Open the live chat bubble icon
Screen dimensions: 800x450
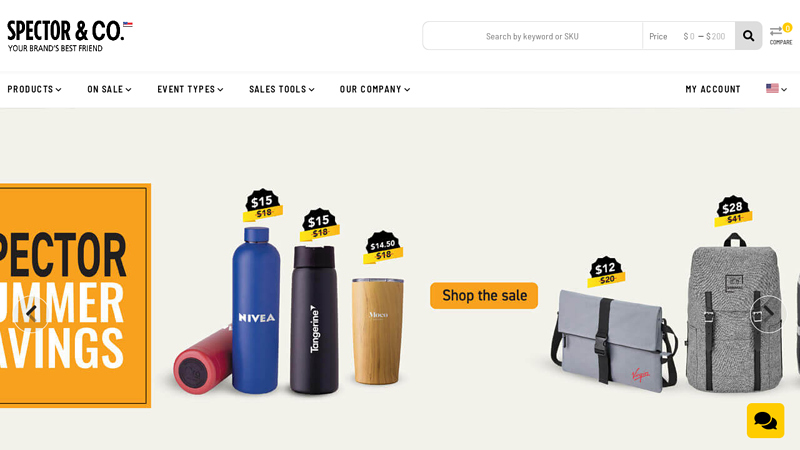pos(765,420)
